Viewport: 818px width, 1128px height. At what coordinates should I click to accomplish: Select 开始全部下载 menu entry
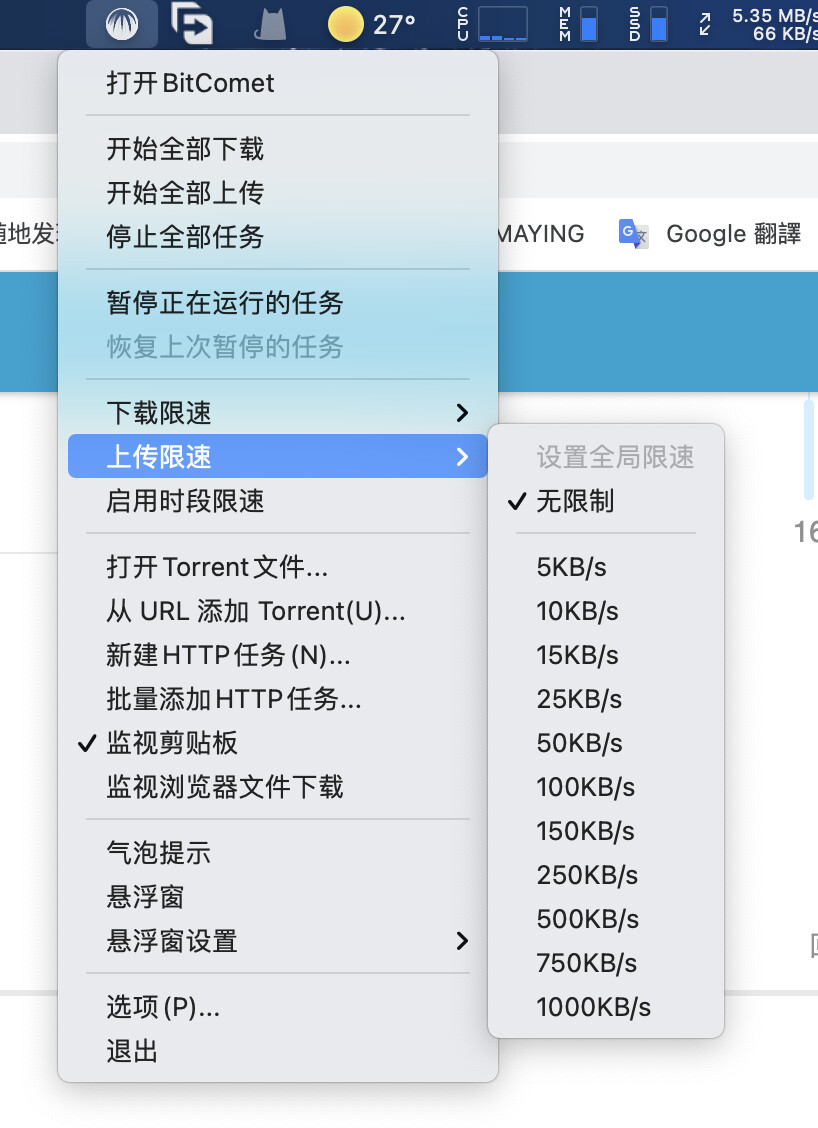tap(278, 149)
